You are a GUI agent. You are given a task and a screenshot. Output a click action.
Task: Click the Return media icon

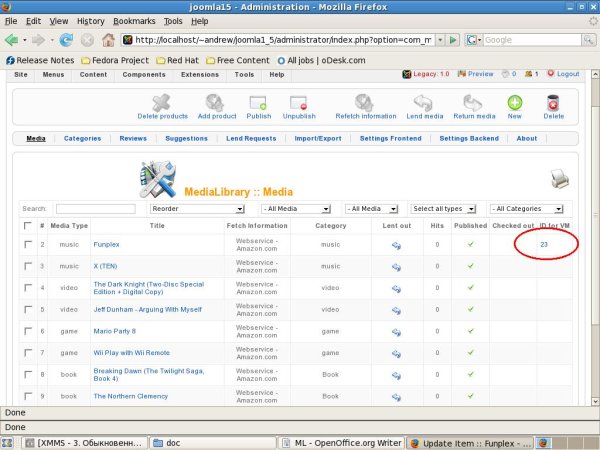(473, 103)
